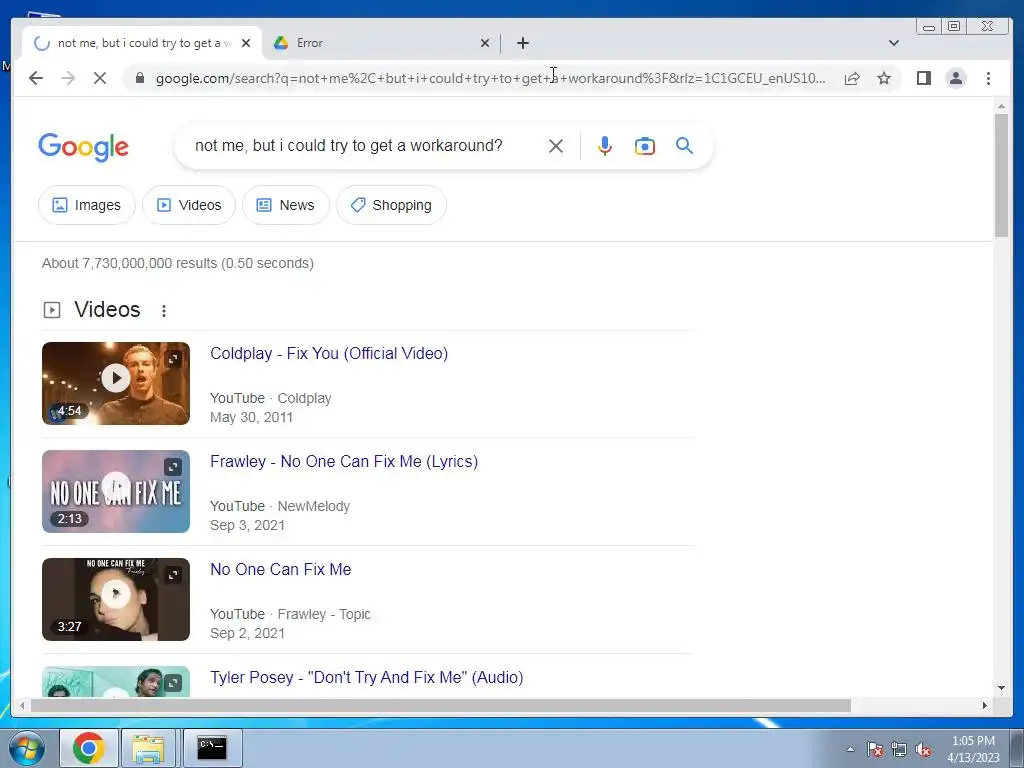Open the Windows Start menu
1024x768 pixels.
tap(26, 748)
